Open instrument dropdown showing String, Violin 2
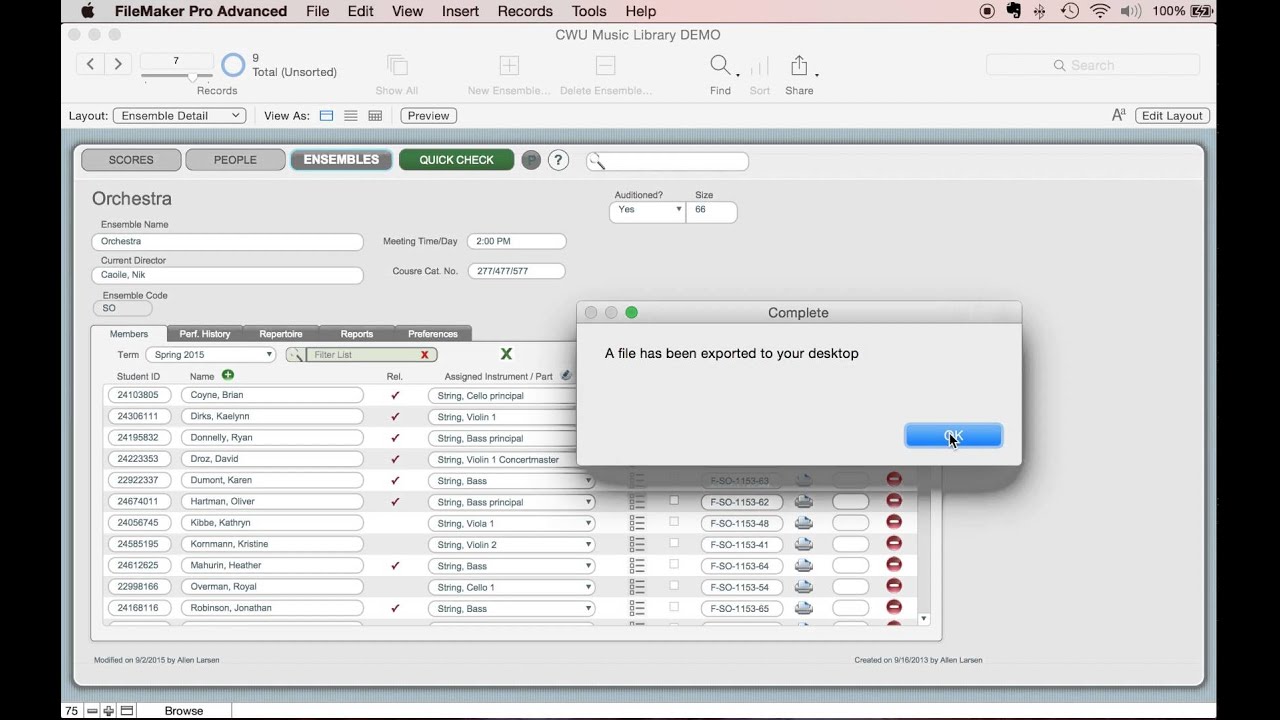 click(512, 545)
